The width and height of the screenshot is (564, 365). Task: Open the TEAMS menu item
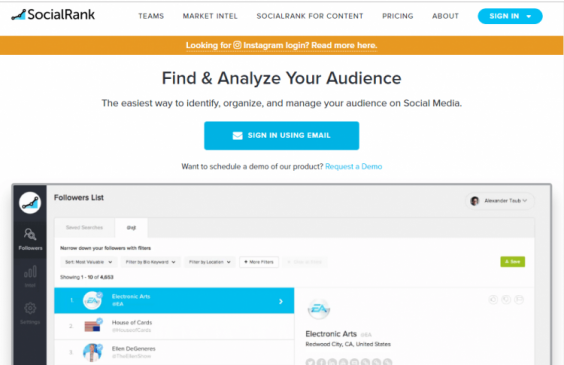pos(151,16)
